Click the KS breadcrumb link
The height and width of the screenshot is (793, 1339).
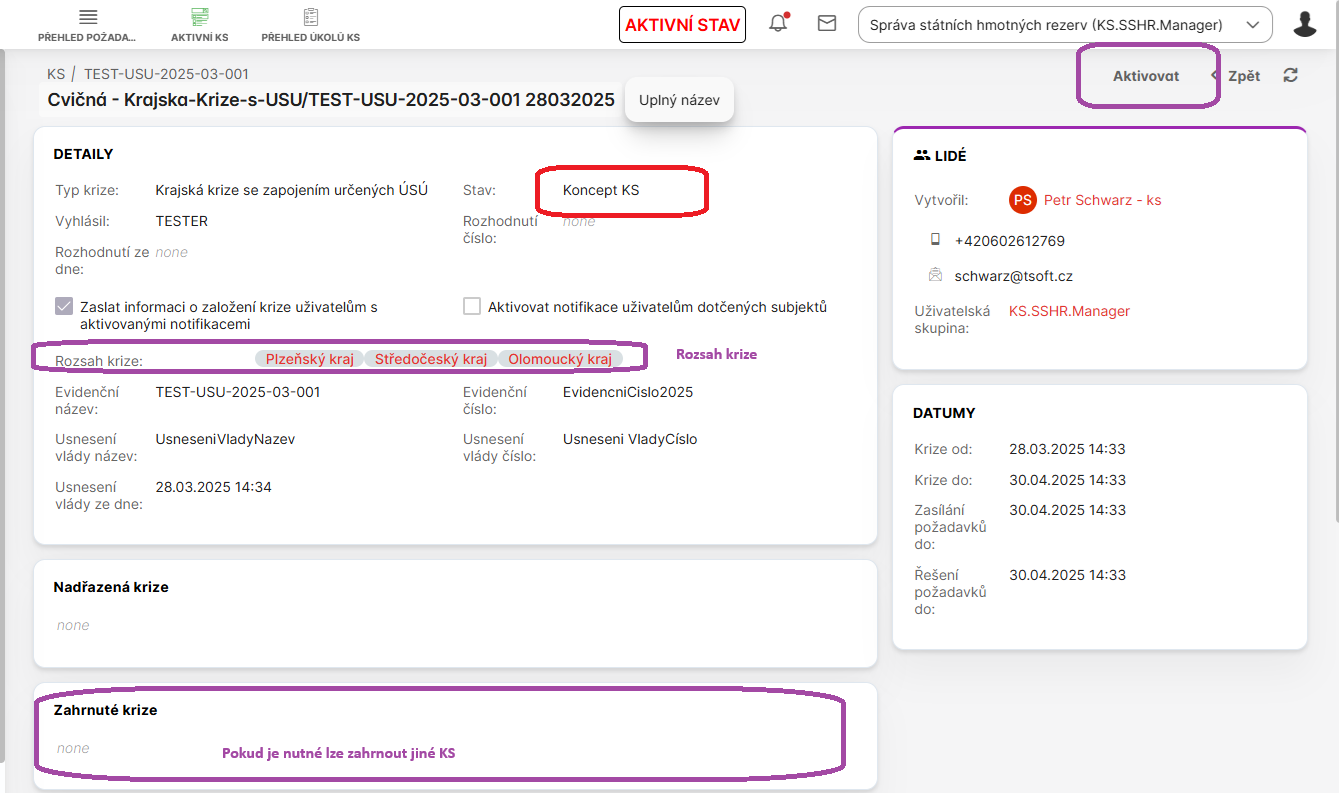[56, 74]
